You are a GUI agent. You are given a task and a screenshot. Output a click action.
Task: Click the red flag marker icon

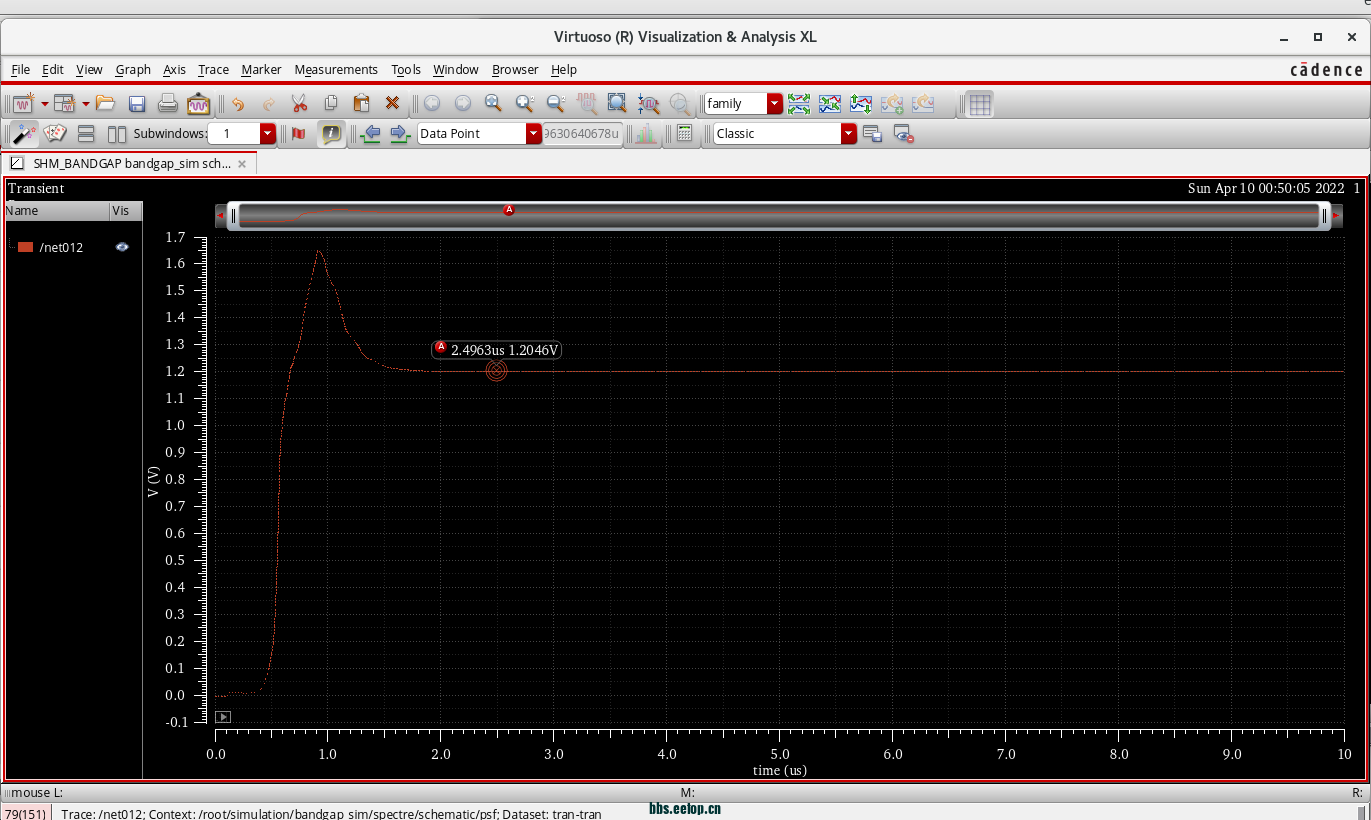298,133
